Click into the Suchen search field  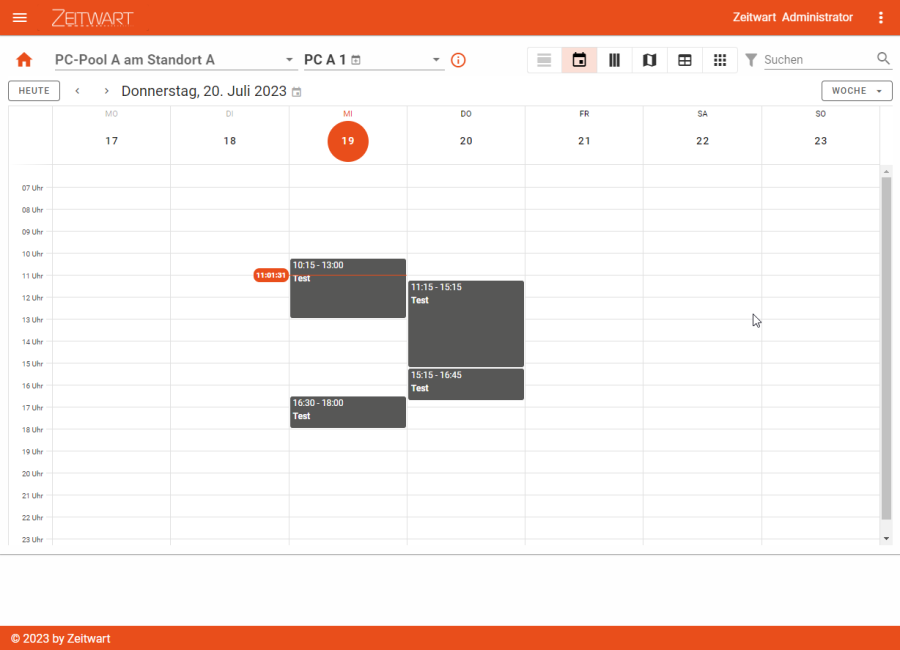(816, 60)
